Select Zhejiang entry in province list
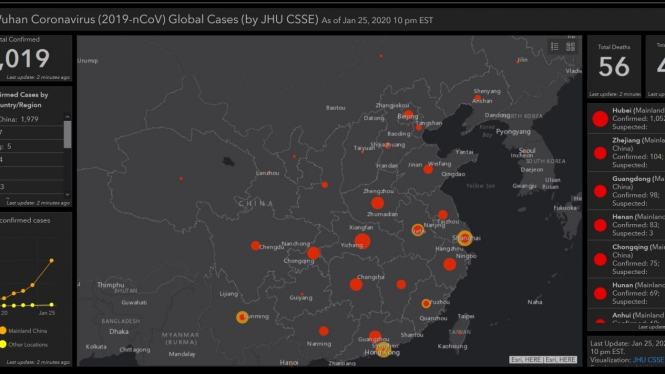 pos(626,152)
